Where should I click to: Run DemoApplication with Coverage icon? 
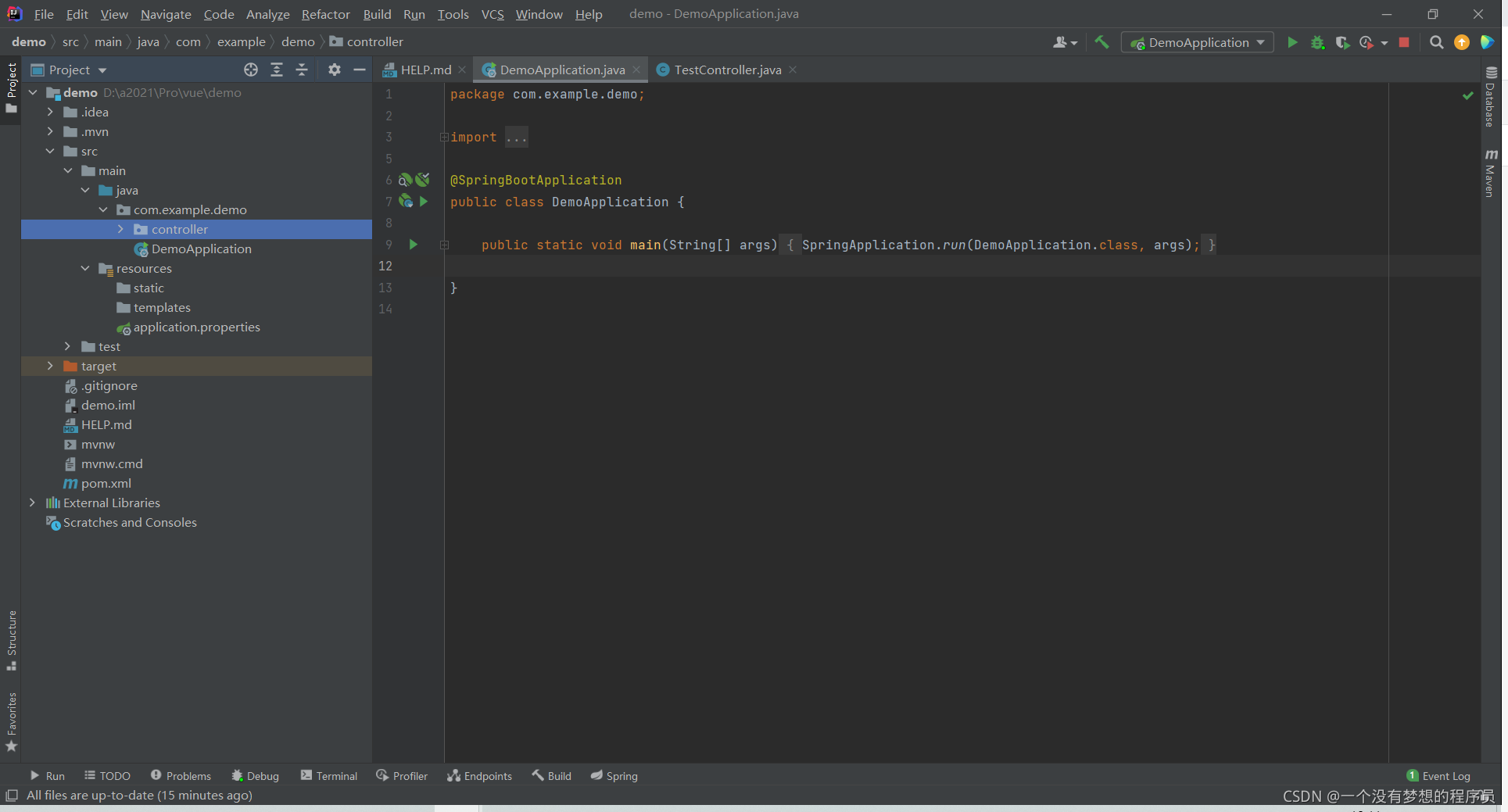click(x=1343, y=43)
